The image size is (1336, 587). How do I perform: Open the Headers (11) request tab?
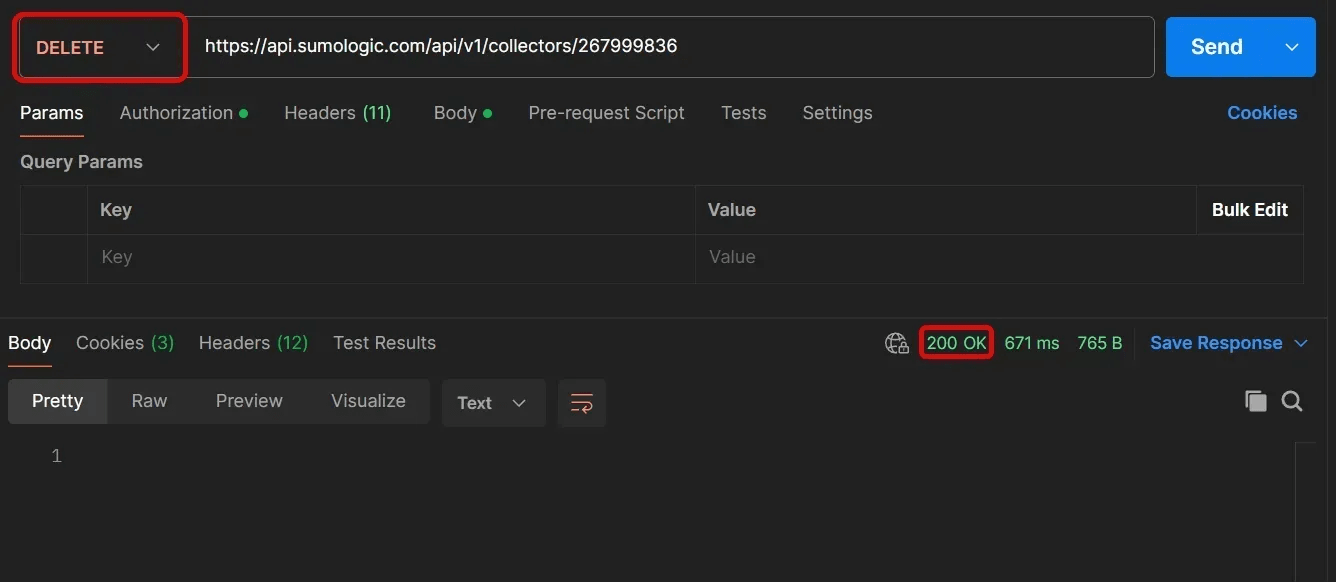tap(337, 112)
